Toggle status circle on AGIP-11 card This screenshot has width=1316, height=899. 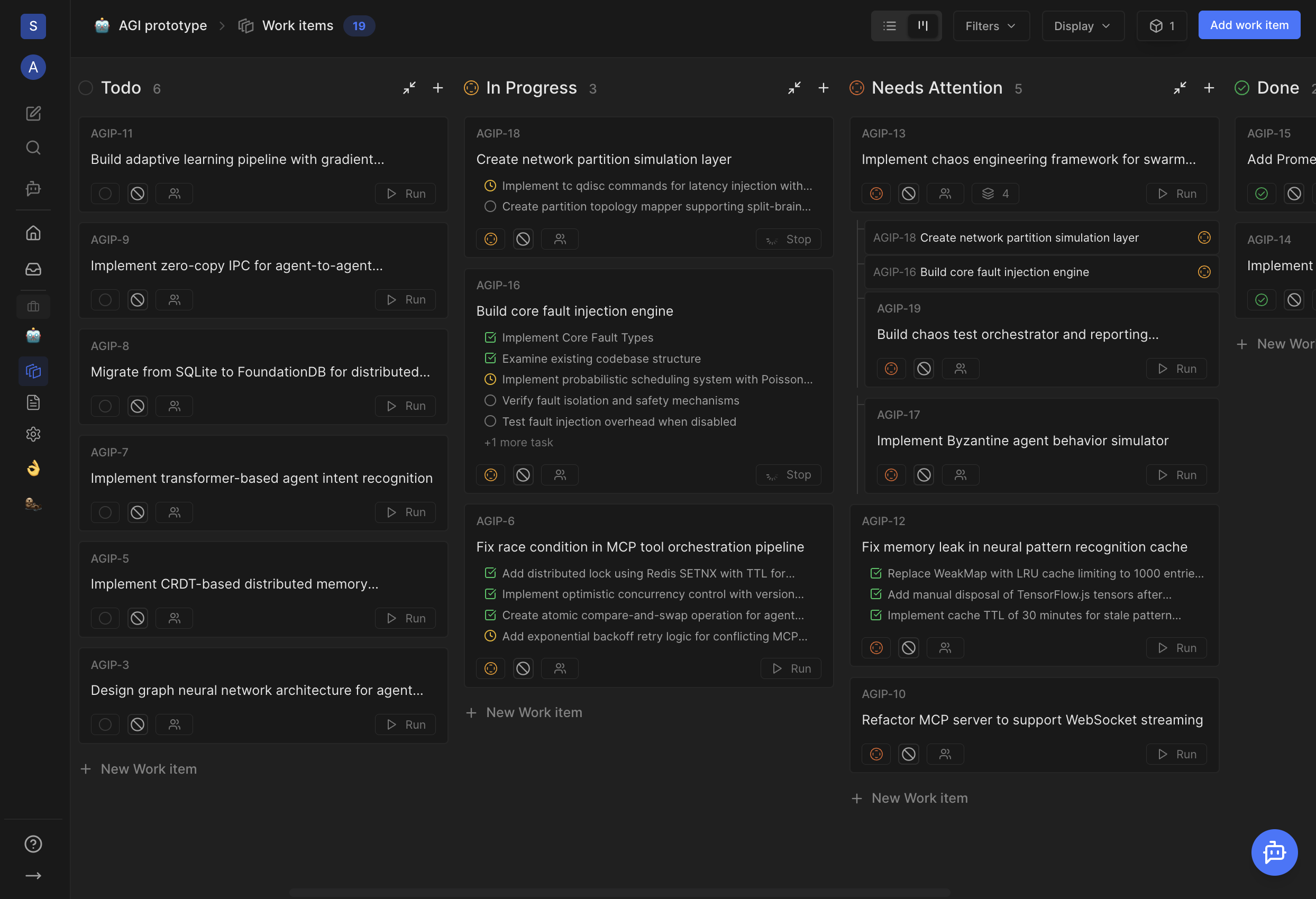click(x=105, y=194)
